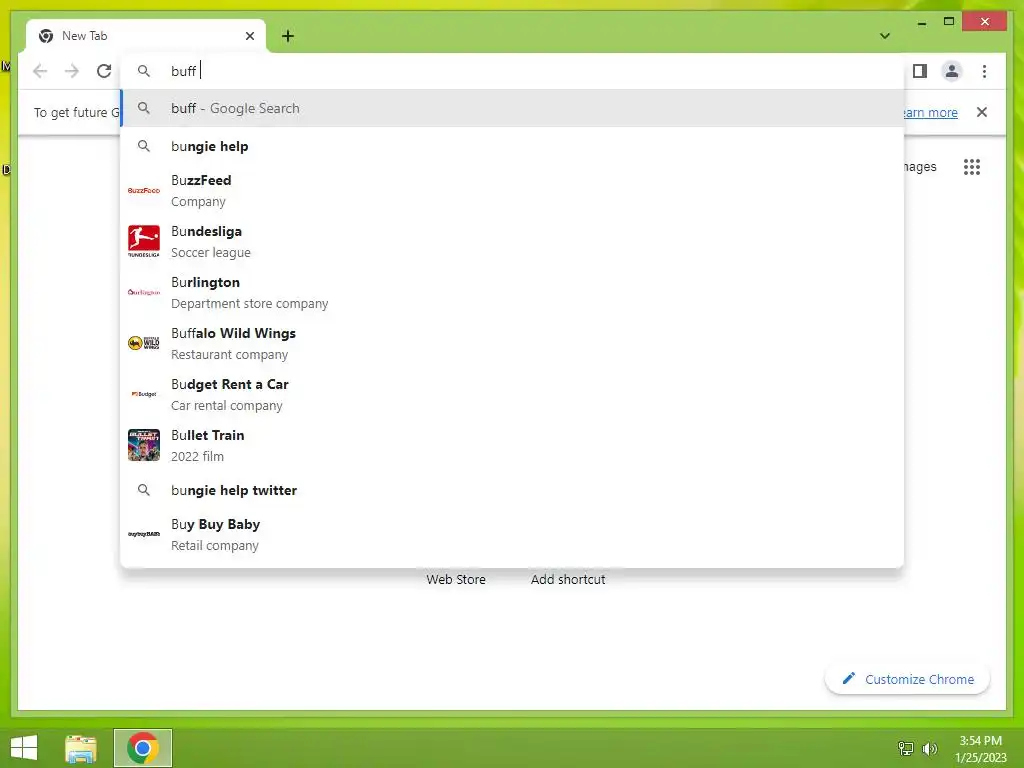1024x768 pixels.
Task: Reload the page with the refresh icon
Action: (x=104, y=71)
